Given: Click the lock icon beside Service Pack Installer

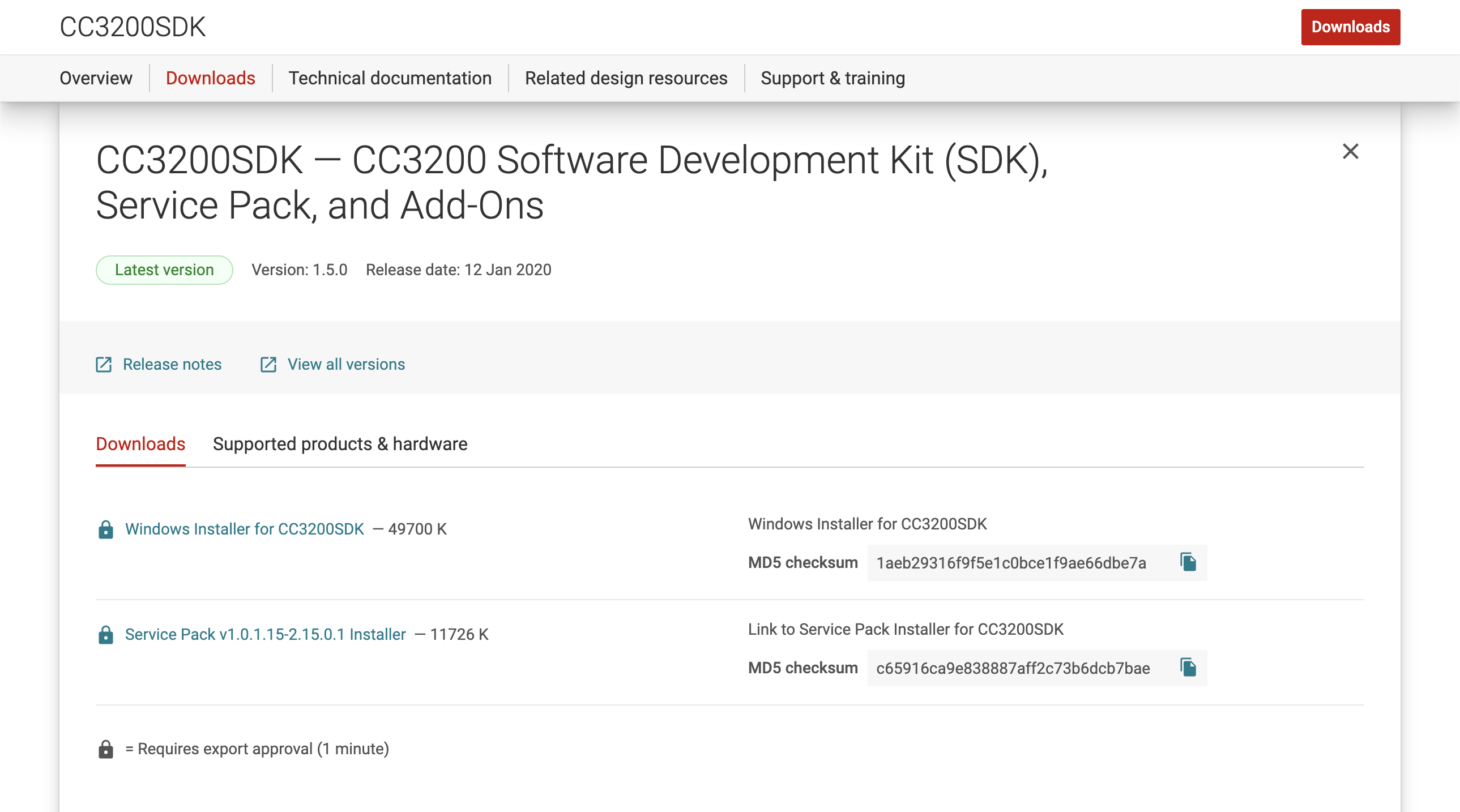Looking at the screenshot, I should 105,635.
